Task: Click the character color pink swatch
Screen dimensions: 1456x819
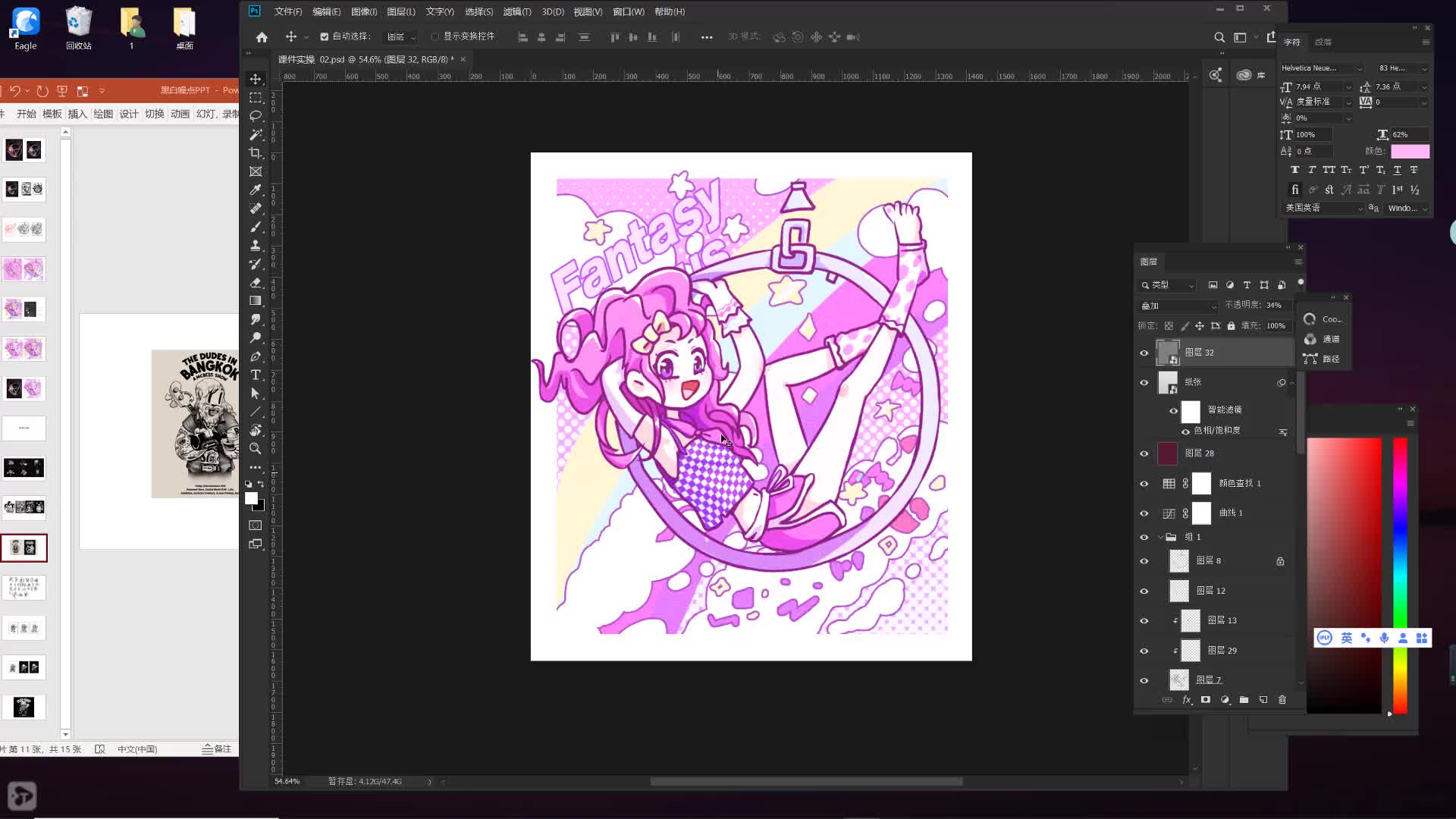Action: pyautogui.click(x=1410, y=151)
